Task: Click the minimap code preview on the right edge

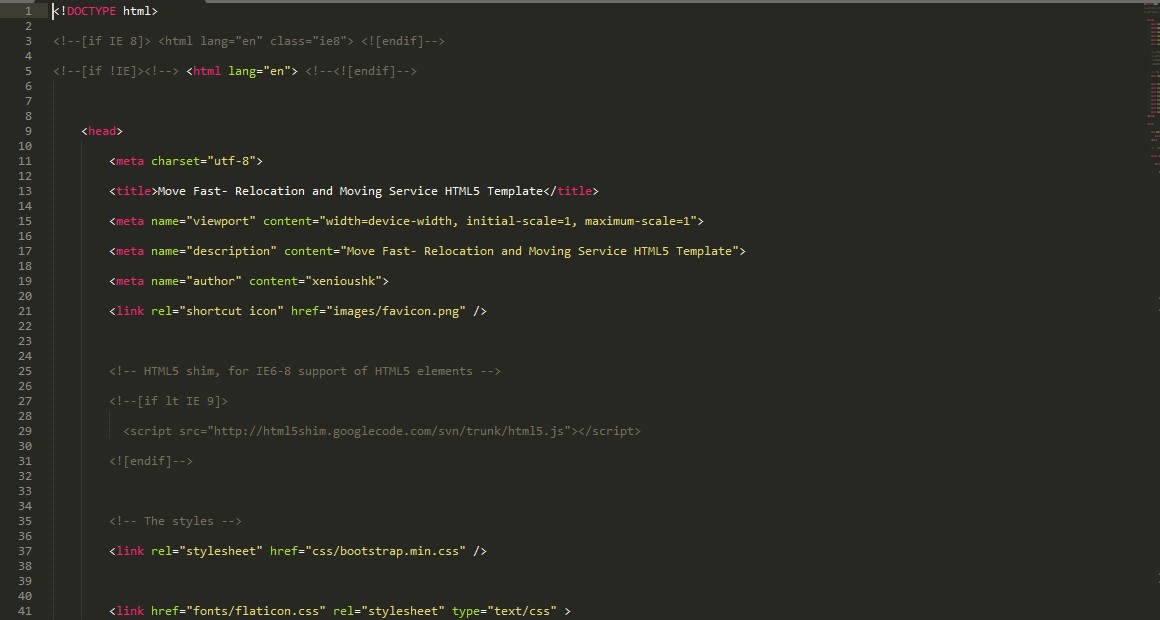Action: click(x=1153, y=89)
